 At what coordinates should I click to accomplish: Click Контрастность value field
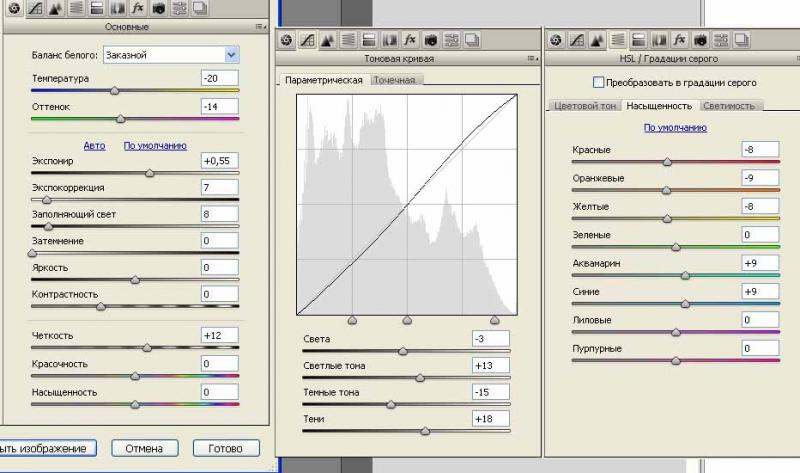click(220, 294)
